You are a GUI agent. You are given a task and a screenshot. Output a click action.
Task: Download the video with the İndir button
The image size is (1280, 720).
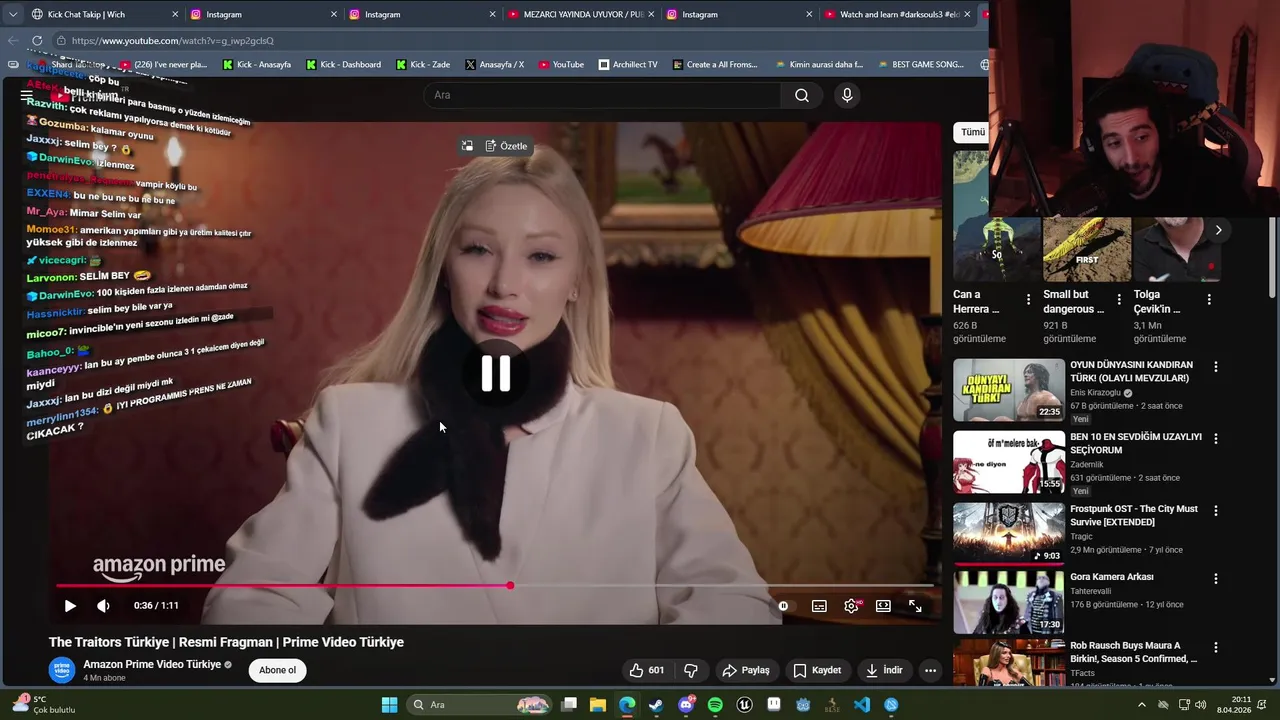884,670
